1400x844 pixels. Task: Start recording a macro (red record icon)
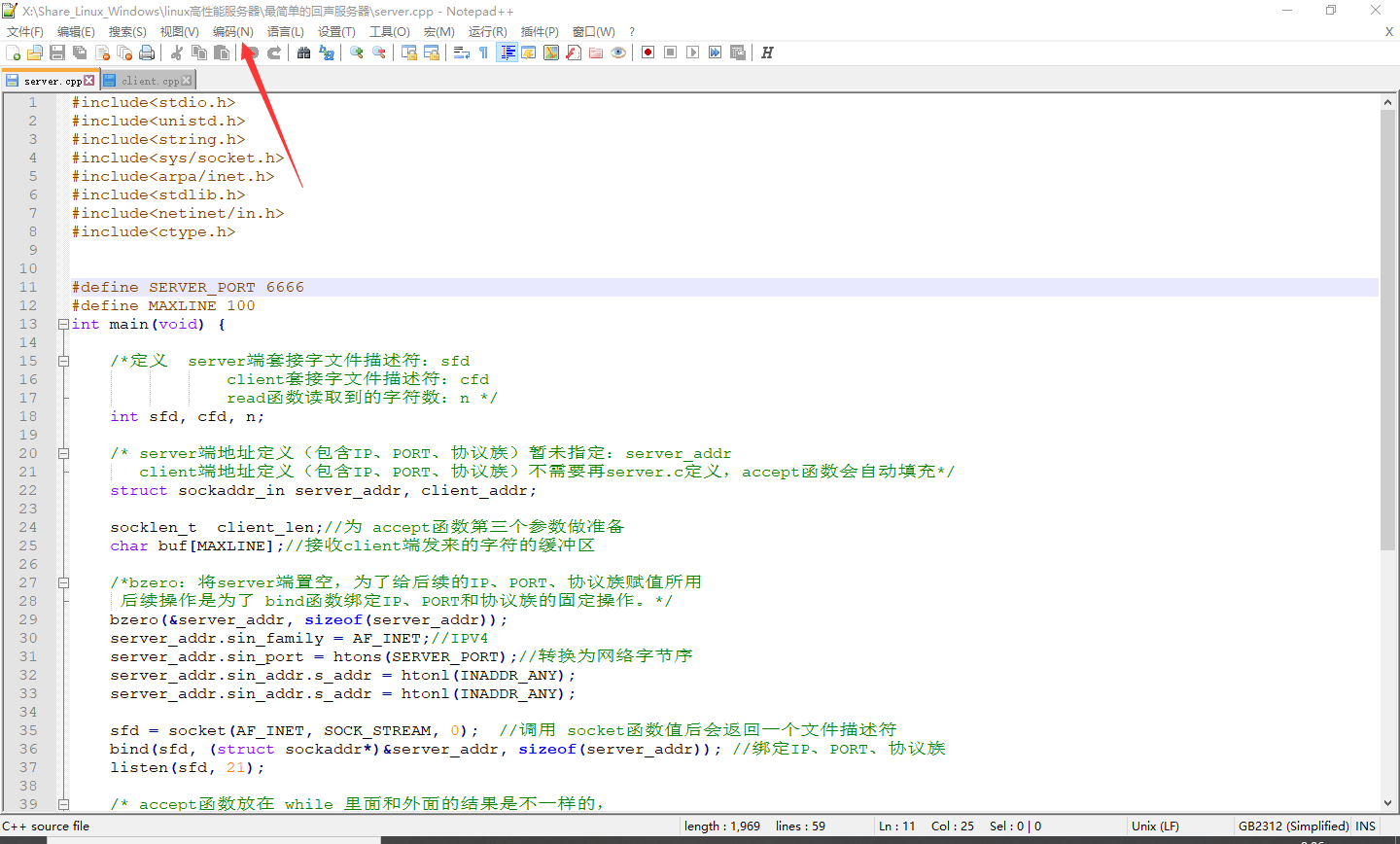click(x=647, y=53)
